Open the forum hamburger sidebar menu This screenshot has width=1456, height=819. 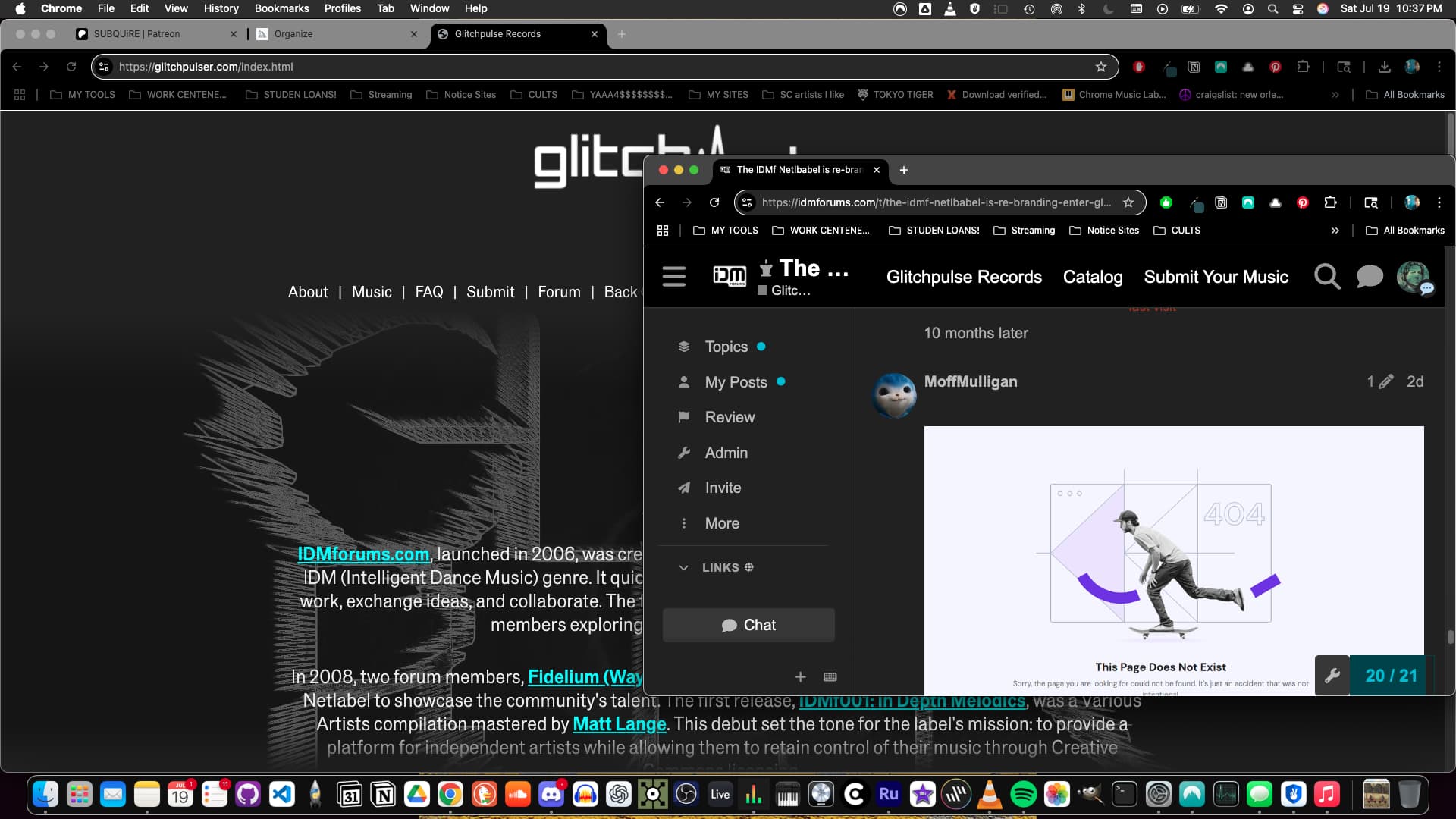pyautogui.click(x=673, y=277)
